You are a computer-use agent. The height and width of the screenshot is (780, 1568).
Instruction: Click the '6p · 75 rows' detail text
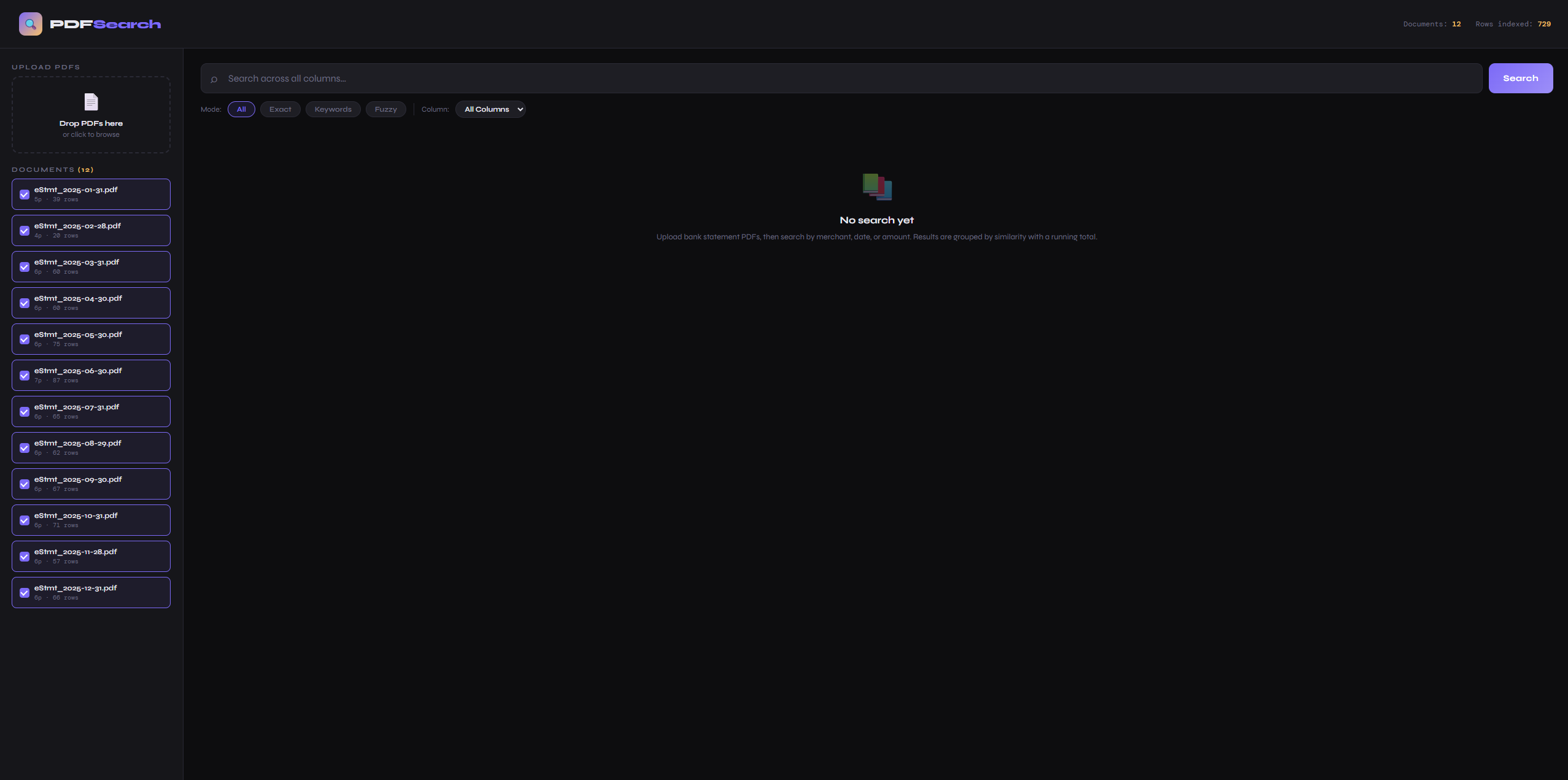(56, 344)
